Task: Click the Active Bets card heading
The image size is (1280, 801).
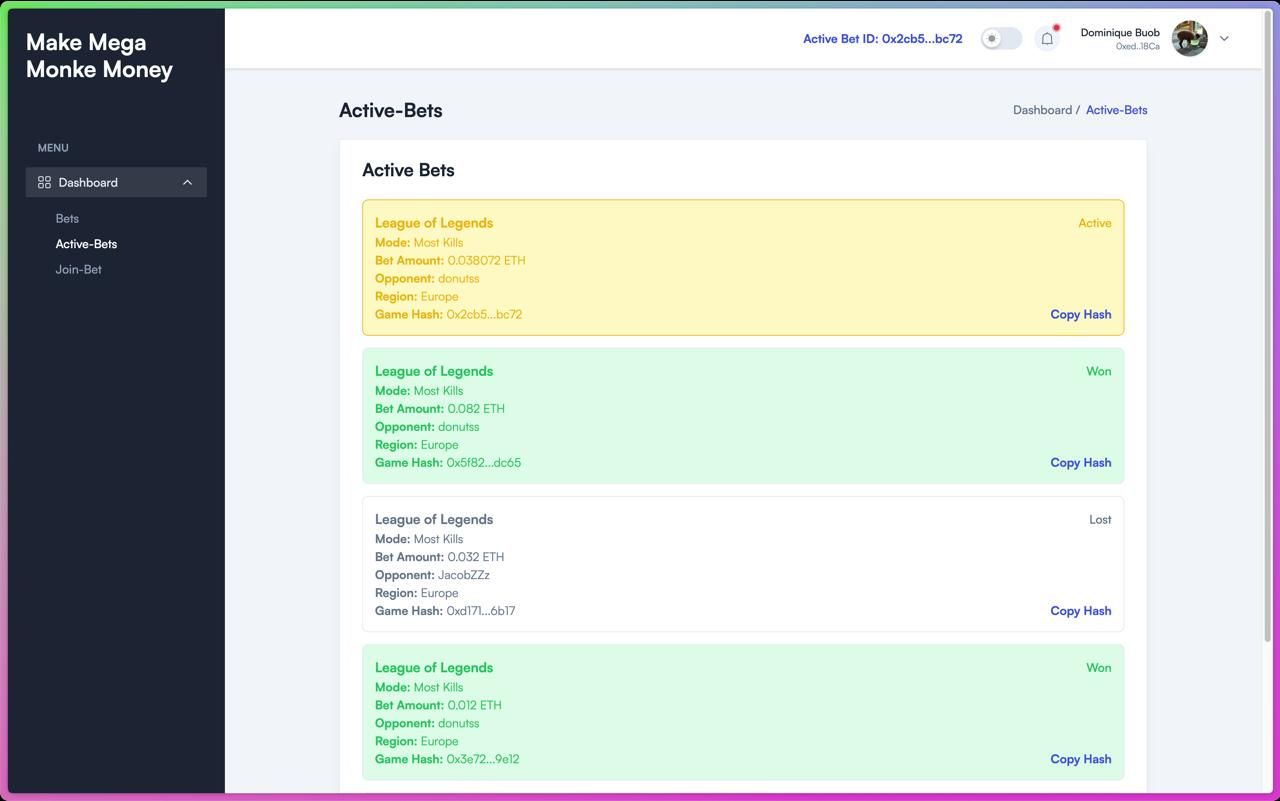Action: (x=408, y=170)
